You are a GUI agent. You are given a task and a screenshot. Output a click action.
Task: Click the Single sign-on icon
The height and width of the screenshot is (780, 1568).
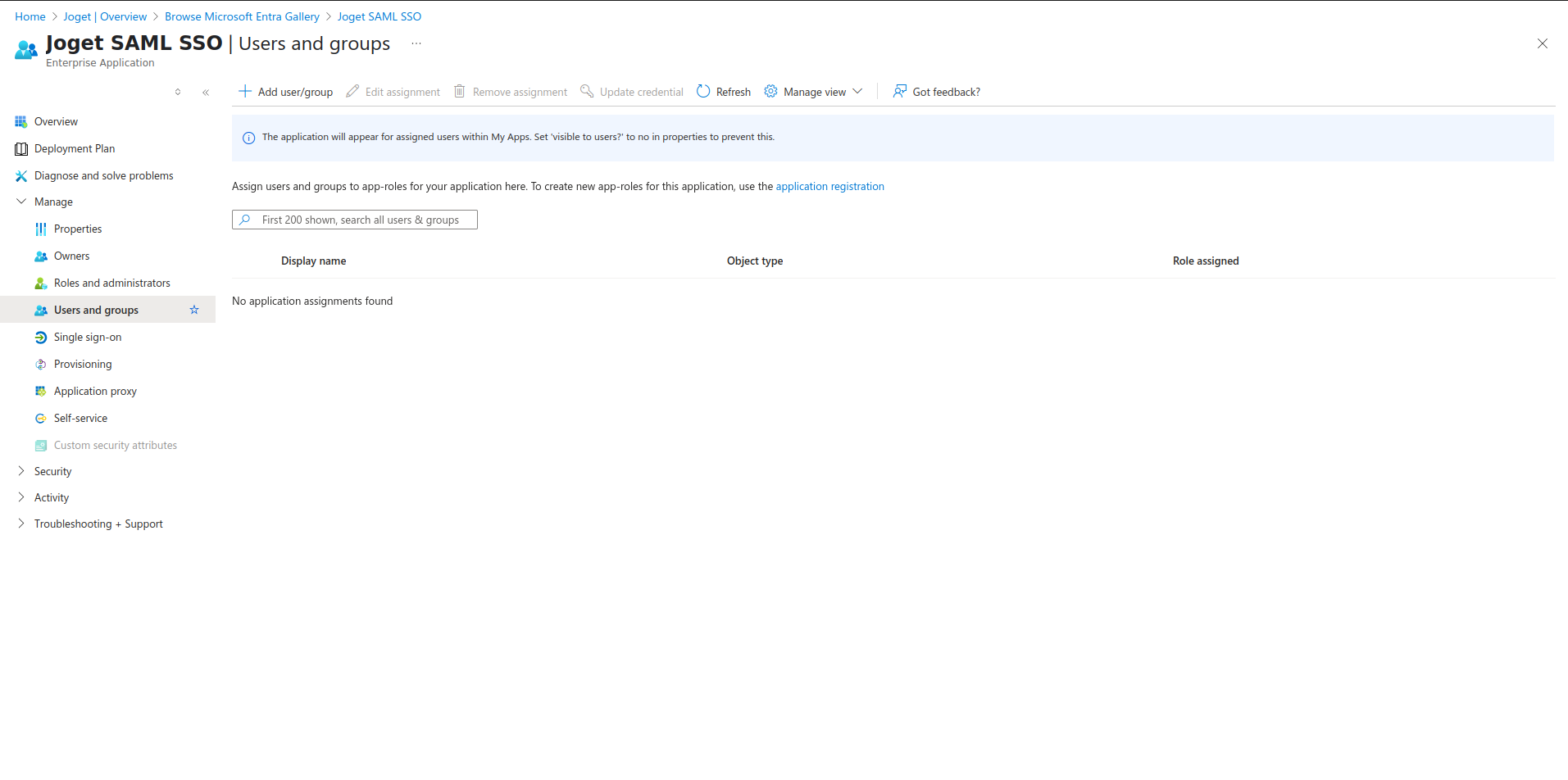click(41, 337)
